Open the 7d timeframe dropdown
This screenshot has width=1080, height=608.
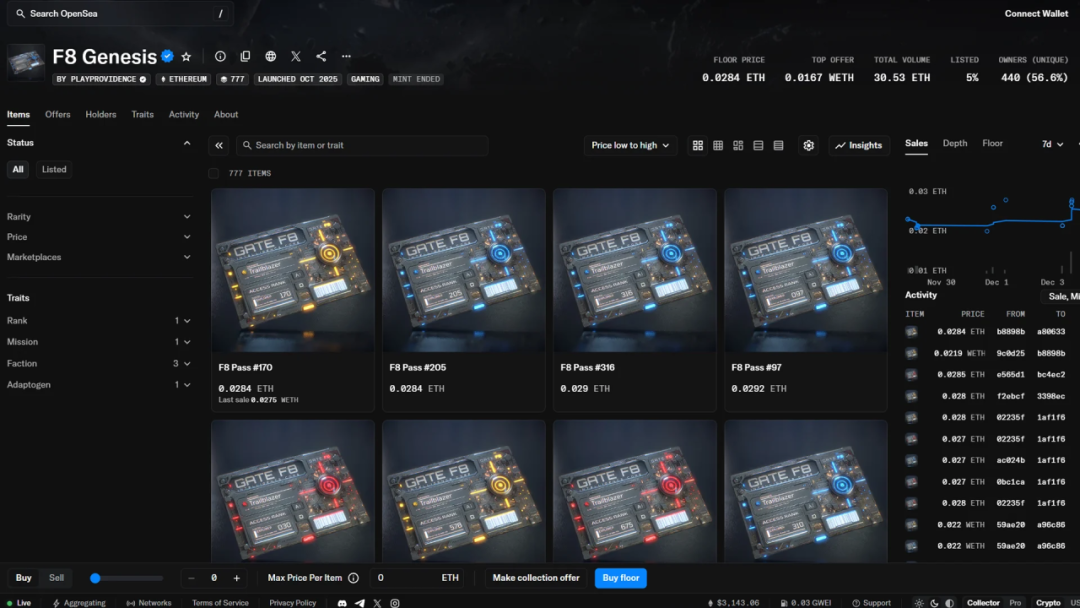1052,144
